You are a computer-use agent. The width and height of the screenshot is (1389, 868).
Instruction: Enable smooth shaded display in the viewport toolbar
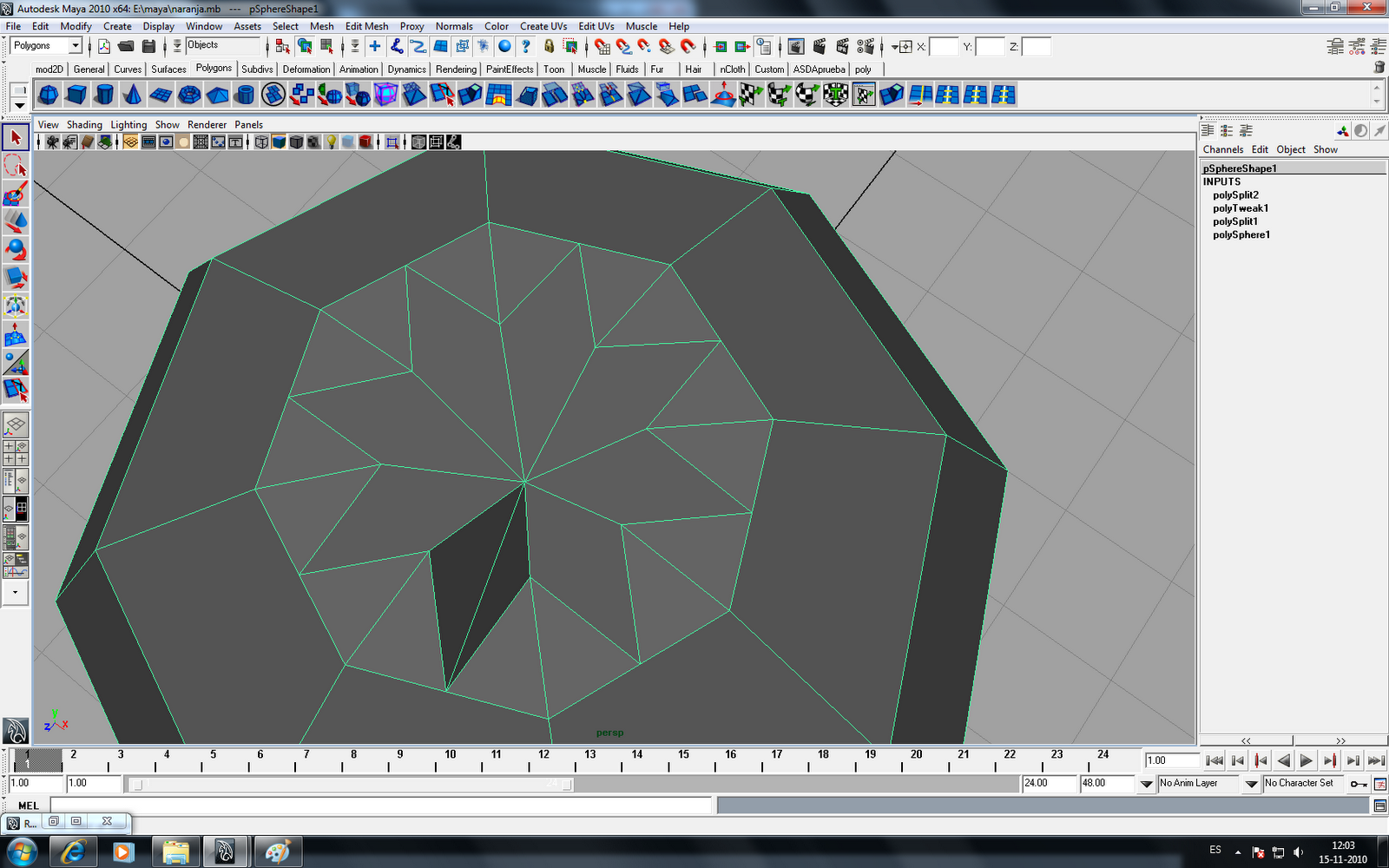point(279,141)
